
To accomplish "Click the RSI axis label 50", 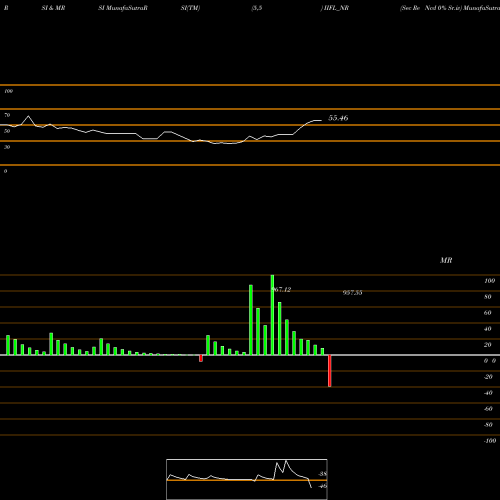I will (7, 131).
